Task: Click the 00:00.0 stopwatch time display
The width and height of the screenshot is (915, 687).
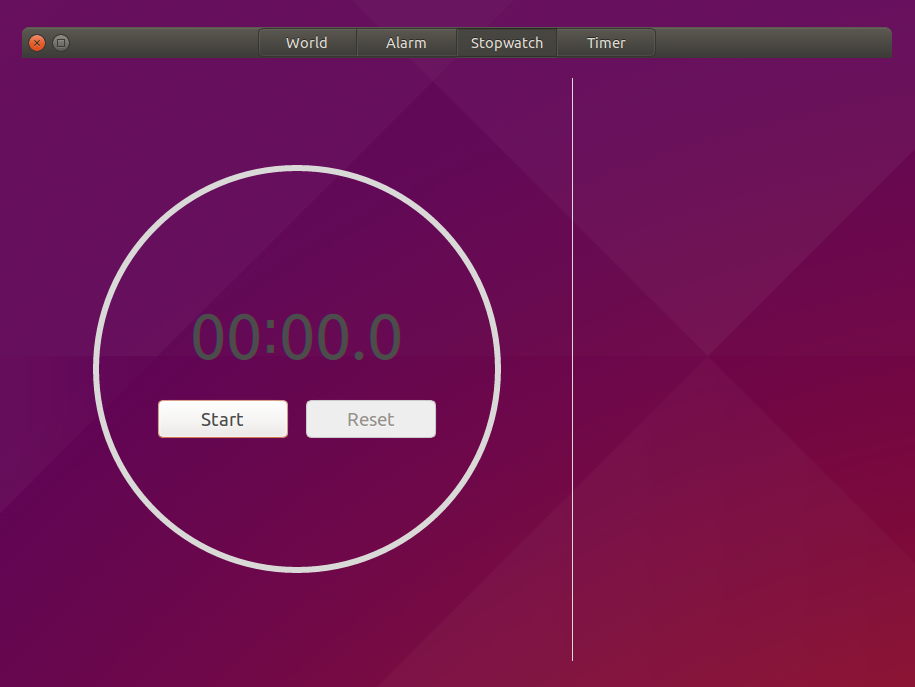Action: [295, 337]
